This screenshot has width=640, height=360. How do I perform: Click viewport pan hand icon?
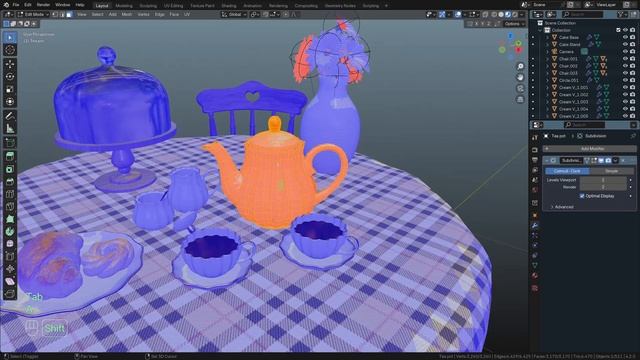coord(520,77)
